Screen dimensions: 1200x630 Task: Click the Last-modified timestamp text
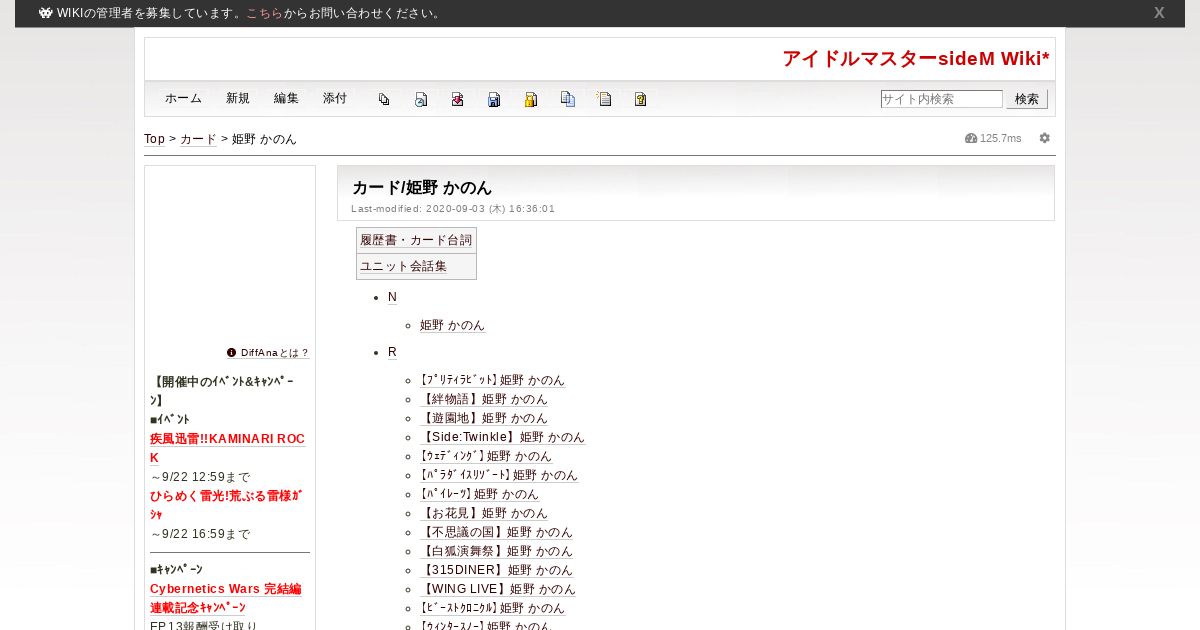(453, 209)
